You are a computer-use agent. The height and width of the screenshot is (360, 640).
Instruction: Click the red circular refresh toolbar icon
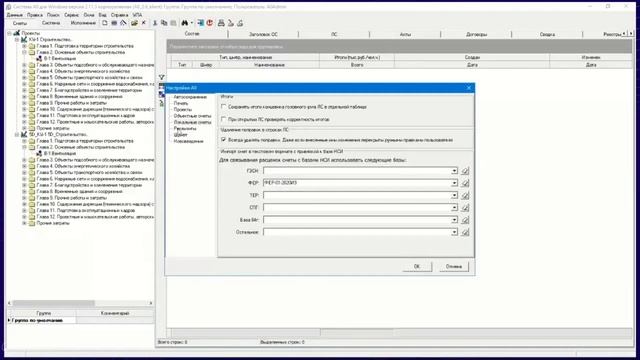click(x=210, y=23)
